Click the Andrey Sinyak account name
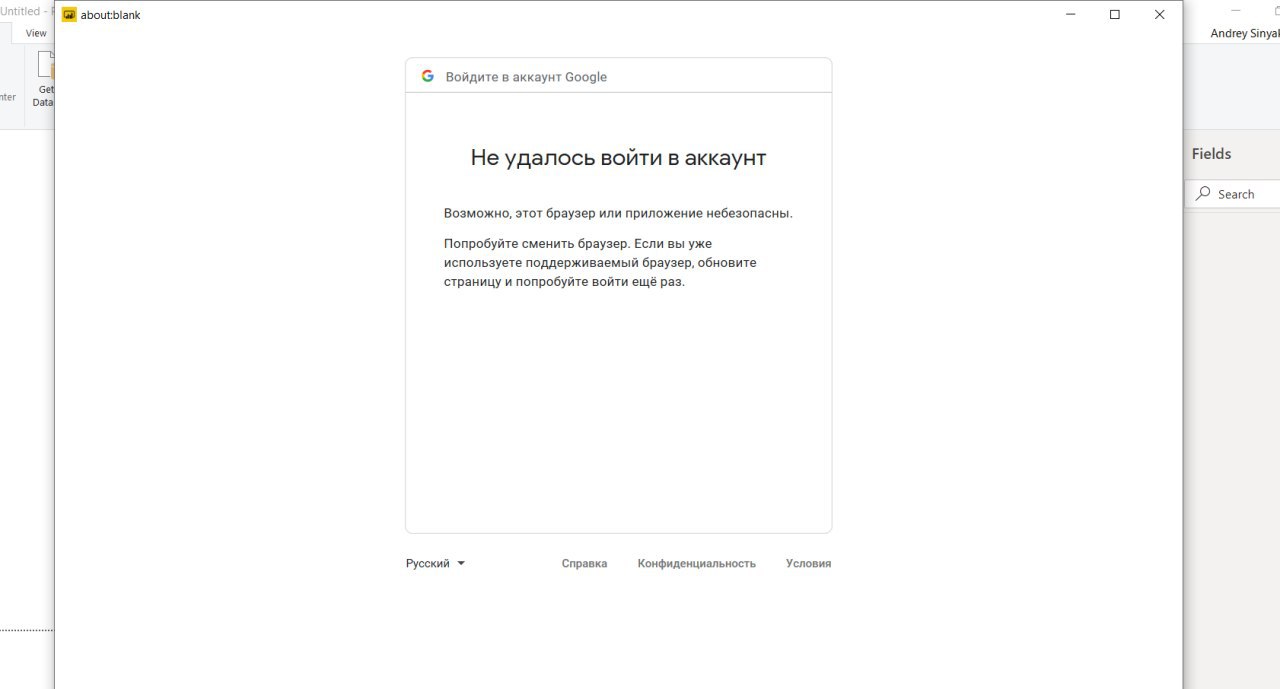1280x689 pixels. 1244,33
